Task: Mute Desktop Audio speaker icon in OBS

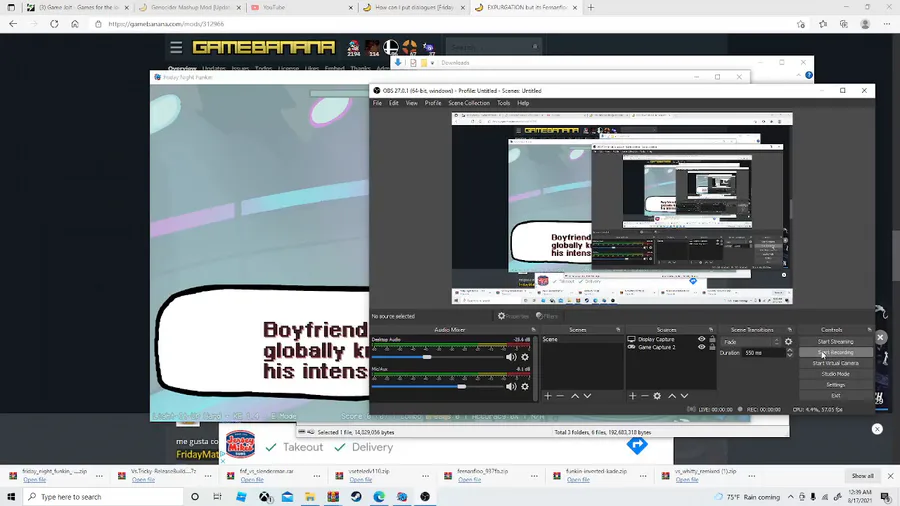Action: coord(511,357)
